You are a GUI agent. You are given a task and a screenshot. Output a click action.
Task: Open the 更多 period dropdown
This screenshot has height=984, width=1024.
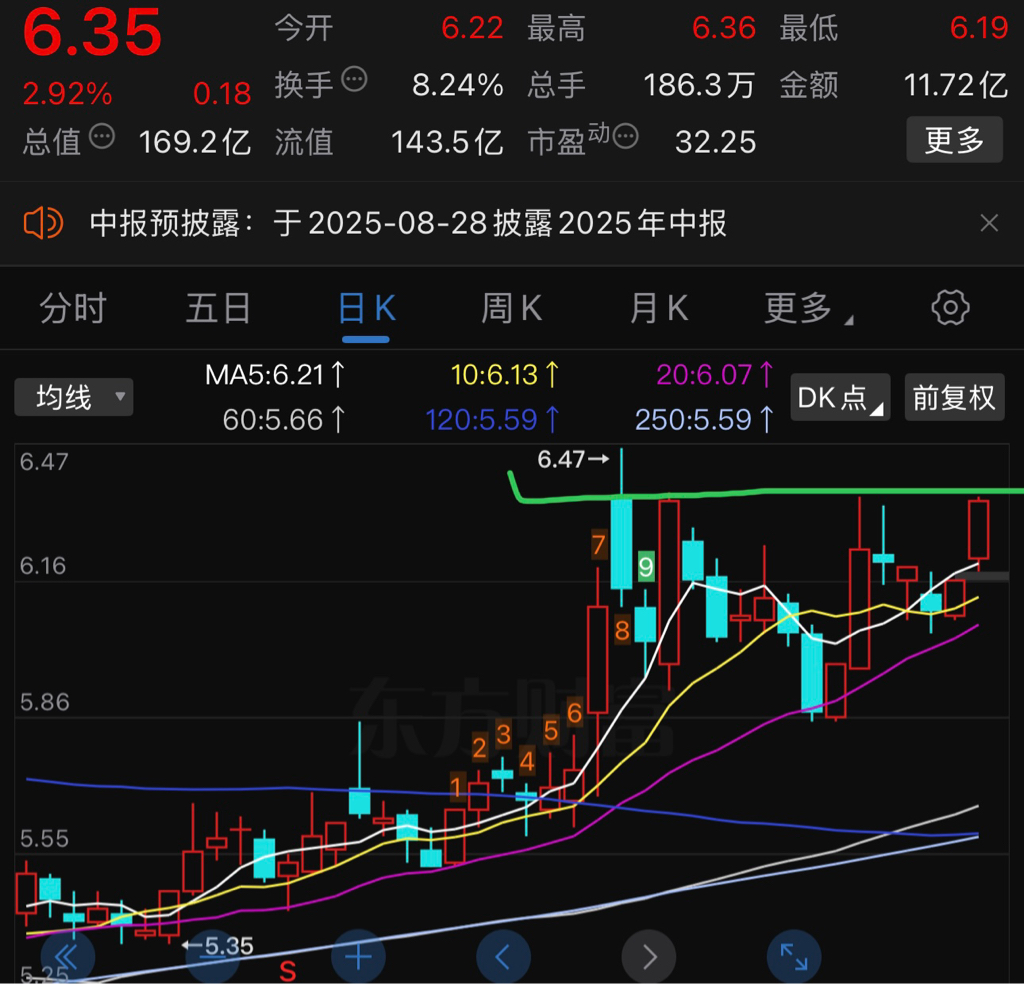point(807,308)
